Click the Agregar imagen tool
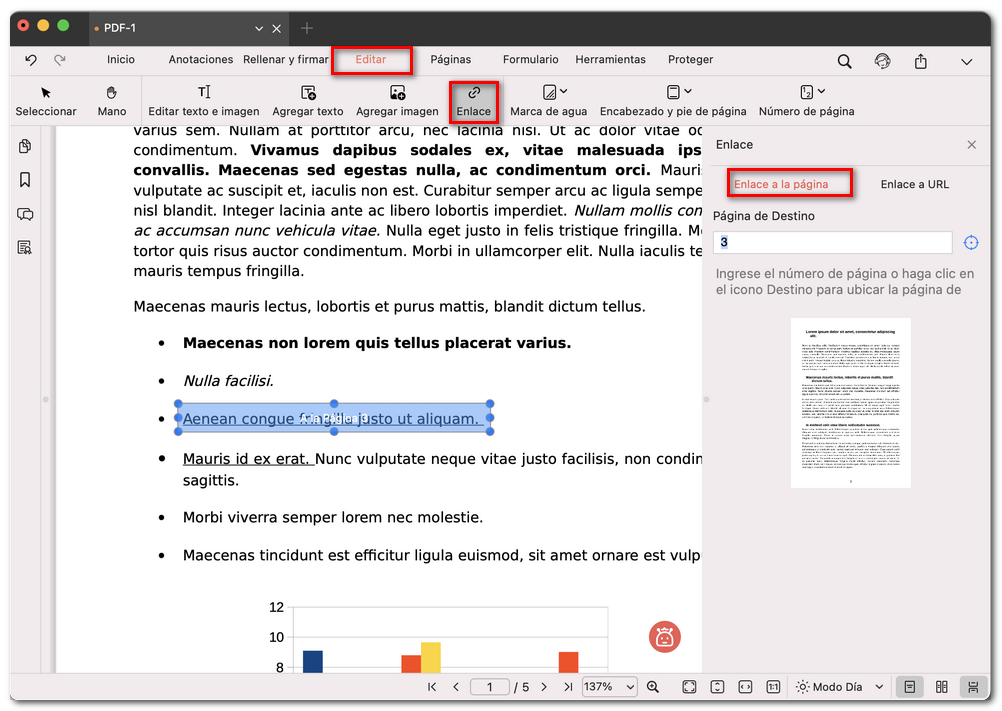Viewport: 1002px width, 711px height. pyautogui.click(x=397, y=101)
